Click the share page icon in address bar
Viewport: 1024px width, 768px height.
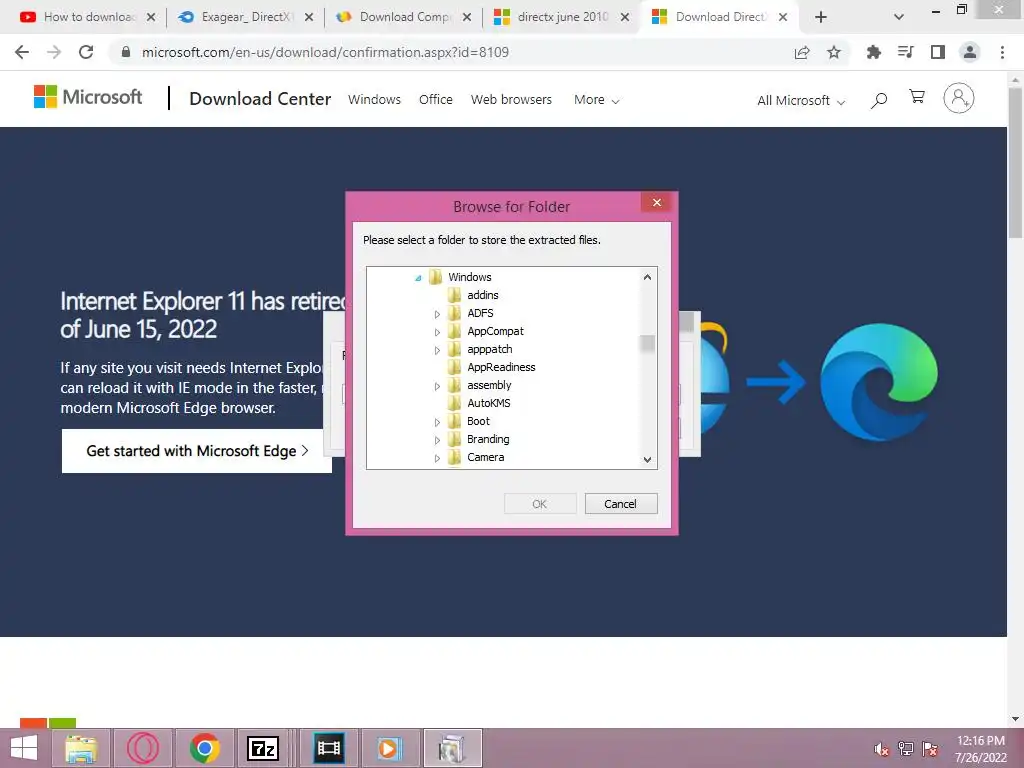click(x=802, y=52)
